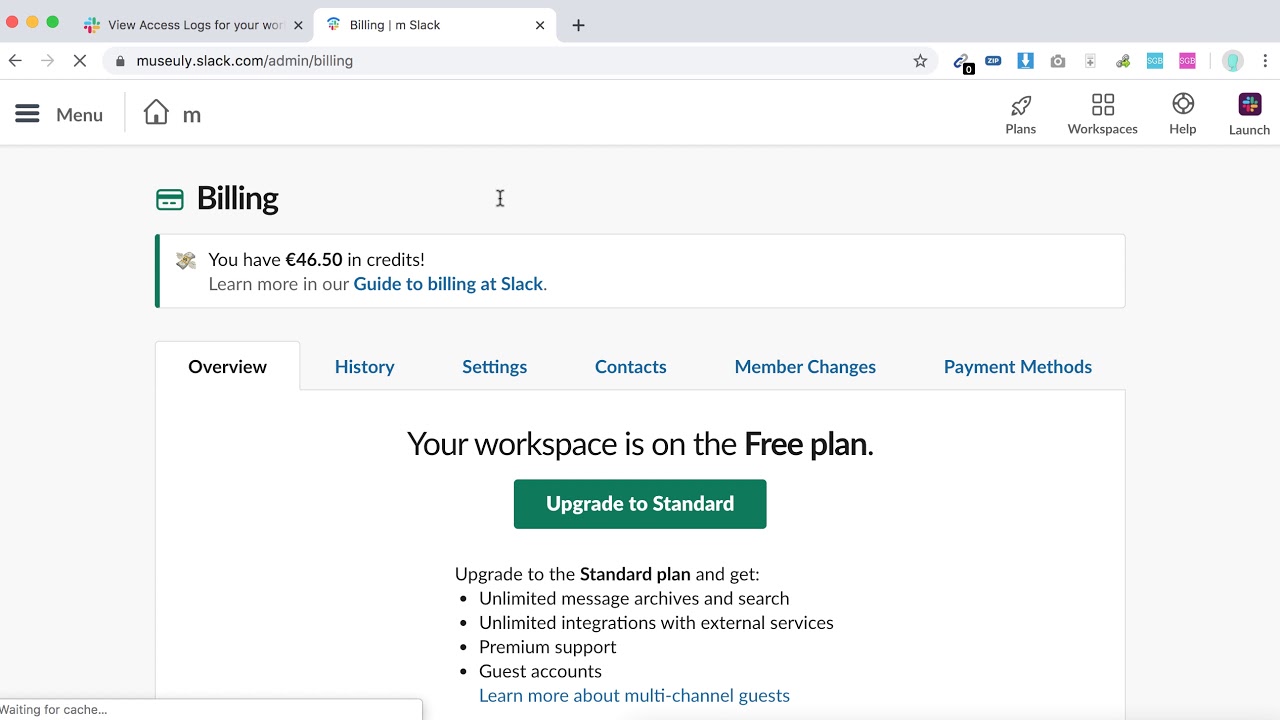Click Upgrade to Standard button
The image size is (1280, 720).
tap(640, 504)
